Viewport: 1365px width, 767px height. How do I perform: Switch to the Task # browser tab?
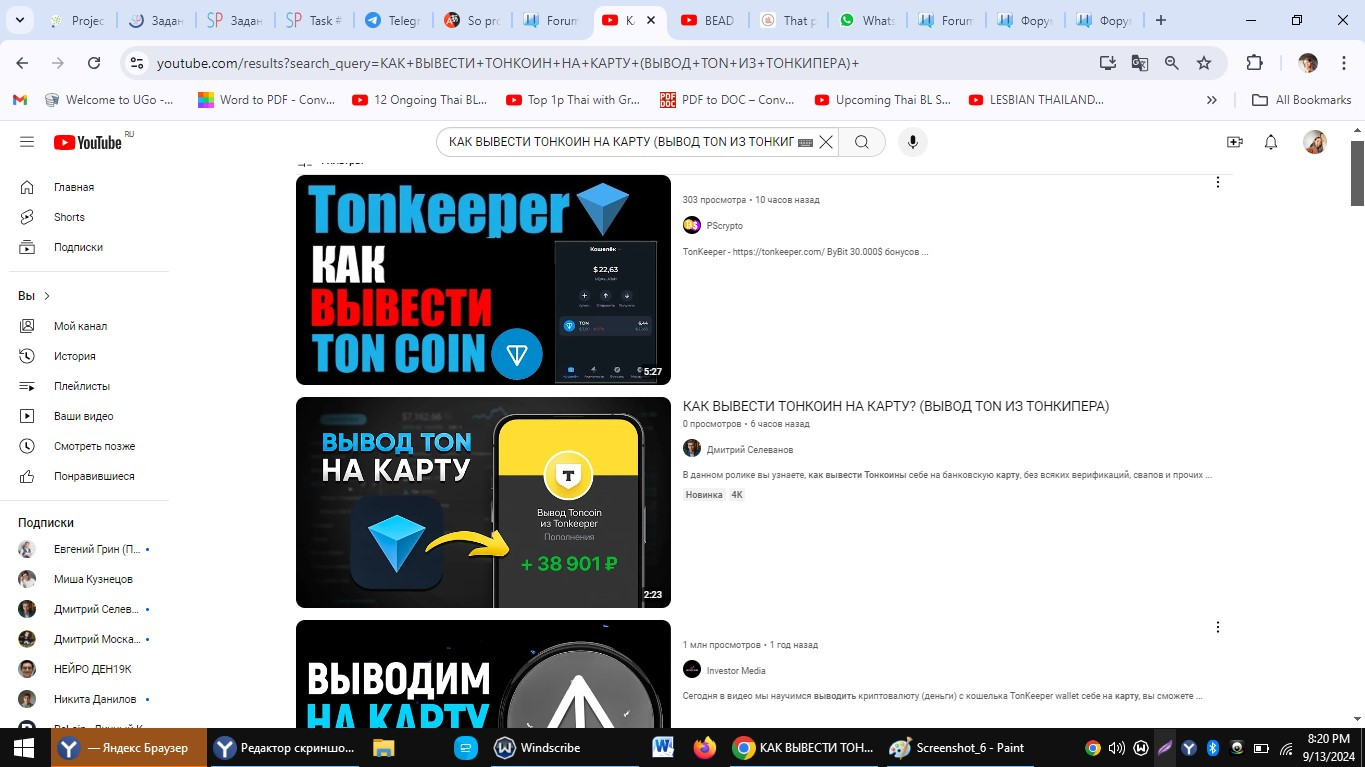(x=313, y=20)
